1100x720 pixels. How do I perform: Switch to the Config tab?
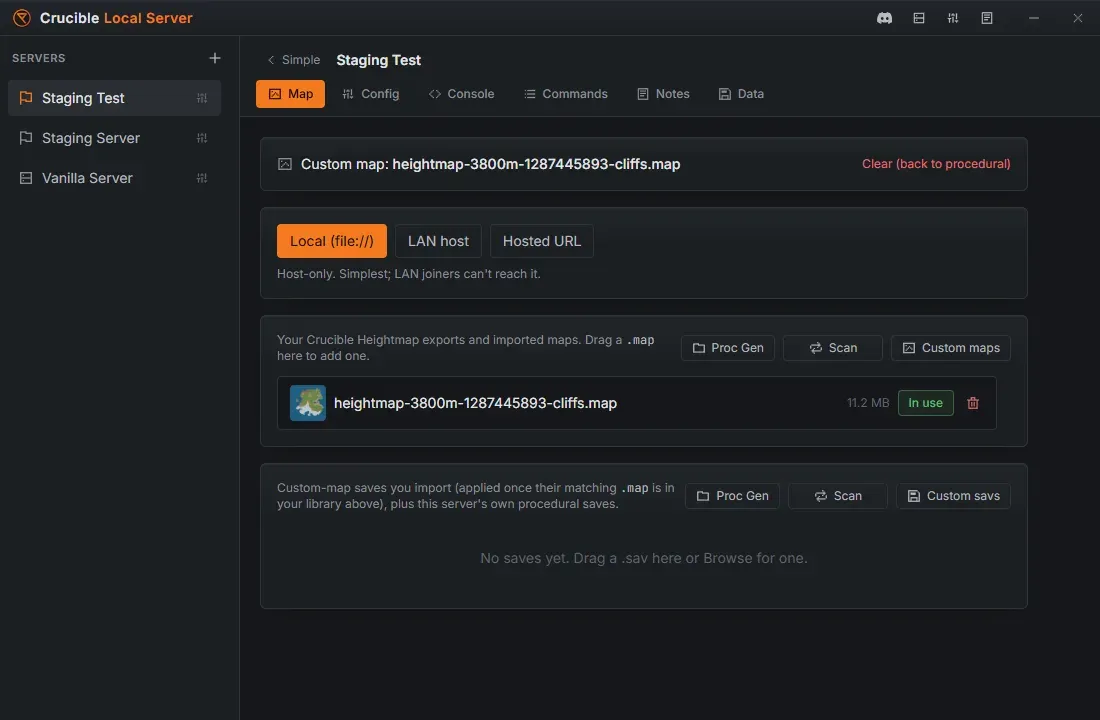(370, 94)
